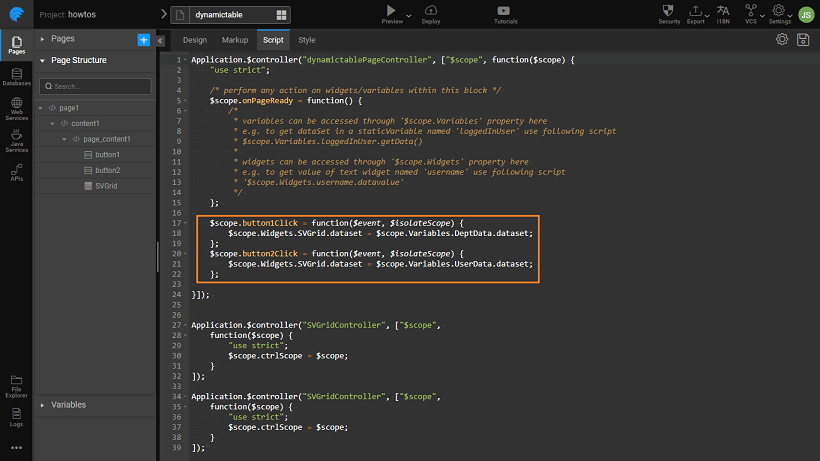Add a new page with plus button
This screenshot has height=461, width=820.
coord(143,39)
